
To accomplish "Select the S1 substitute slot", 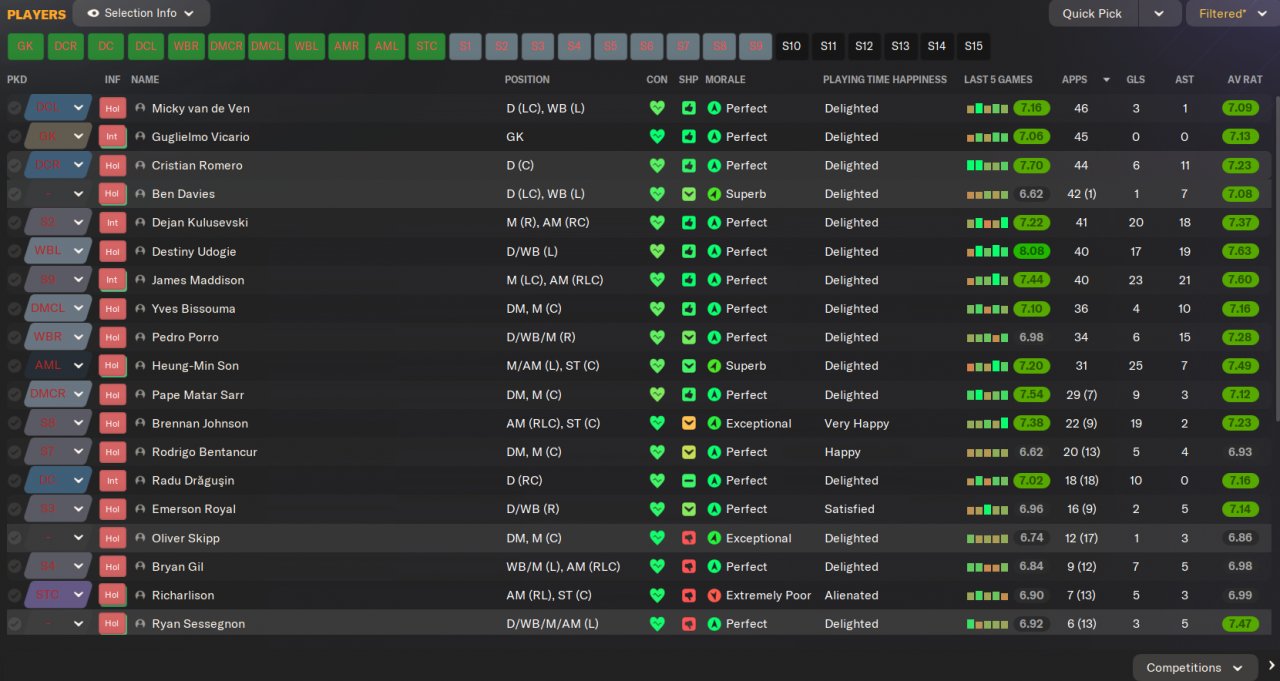I will 465,46.
